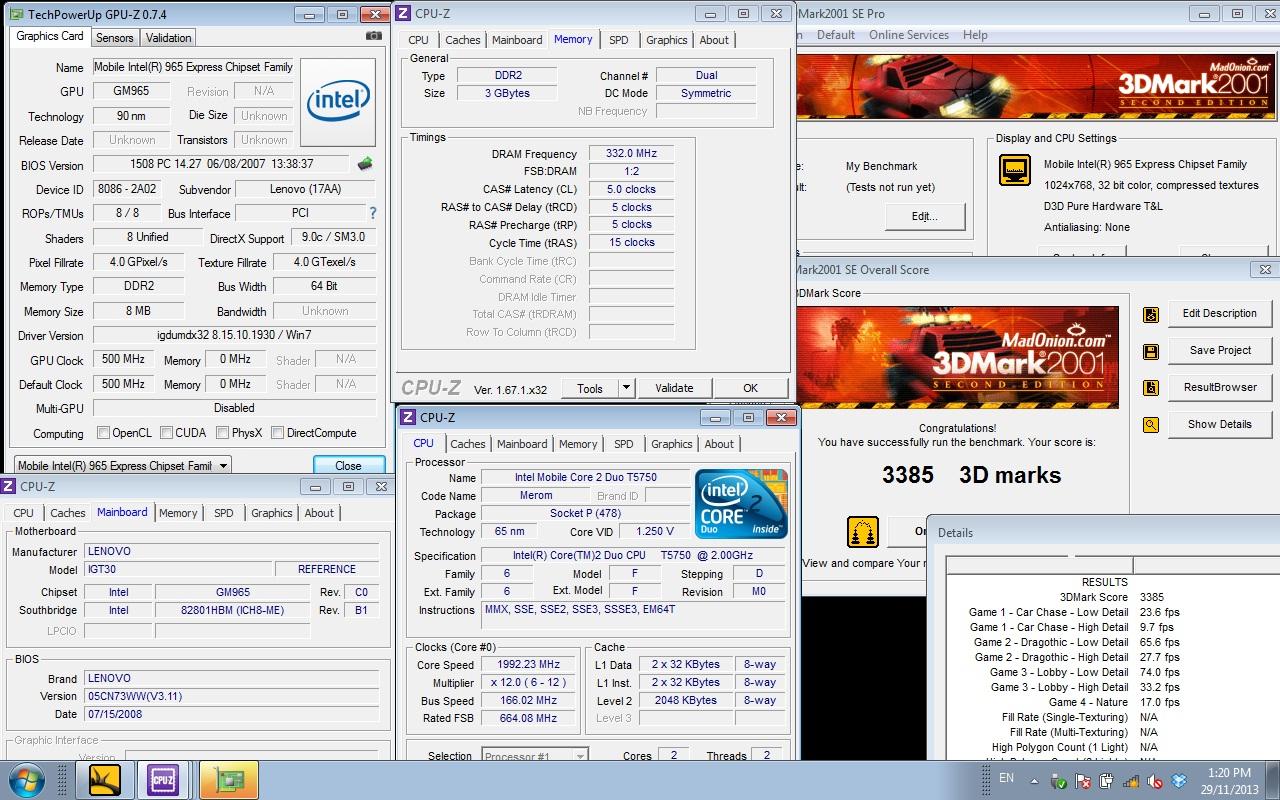Click the muted speaker volume tray icon
1280x800 pixels.
pyautogui.click(x=1155, y=780)
